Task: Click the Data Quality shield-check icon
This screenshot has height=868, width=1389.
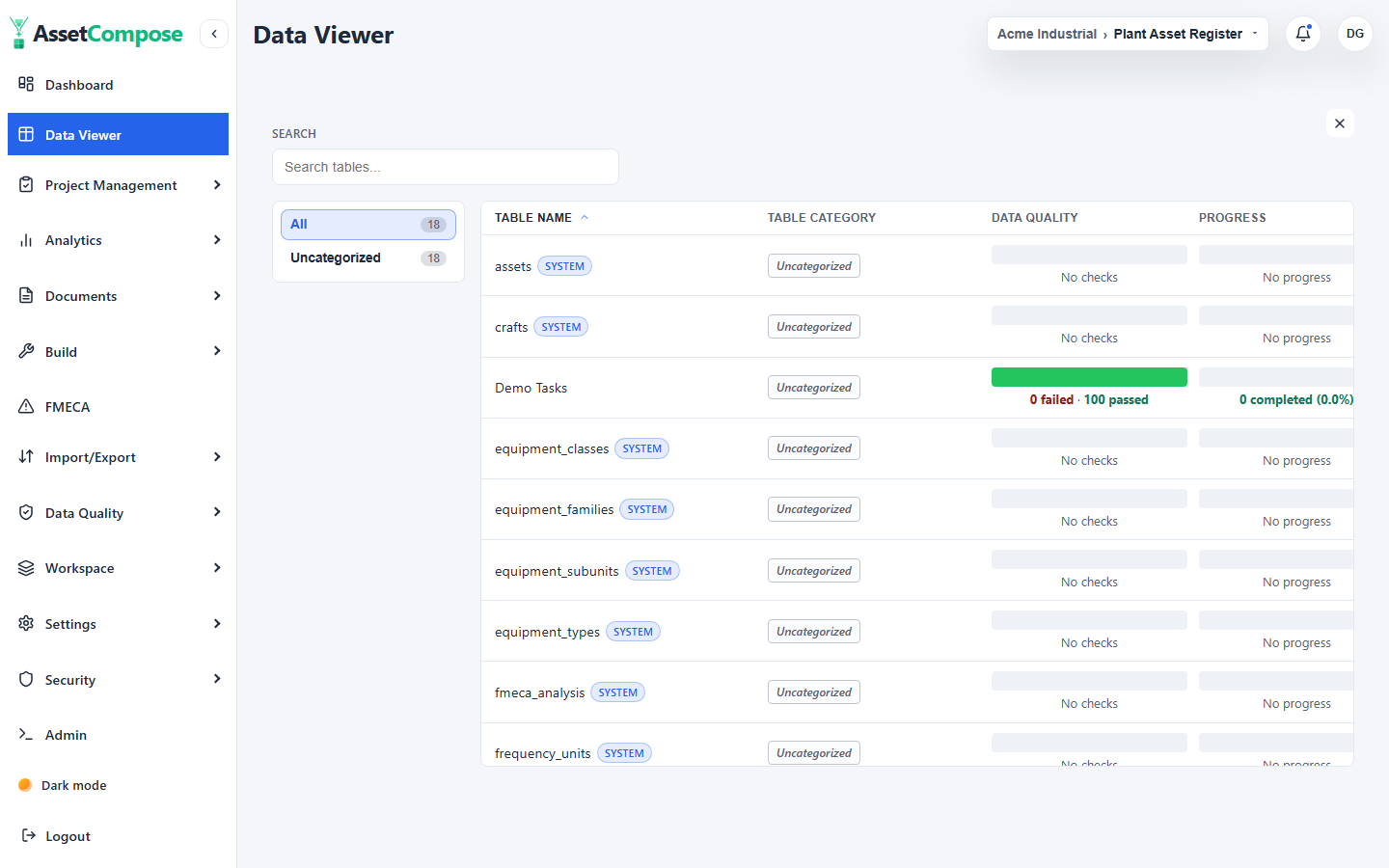Action: click(26, 512)
